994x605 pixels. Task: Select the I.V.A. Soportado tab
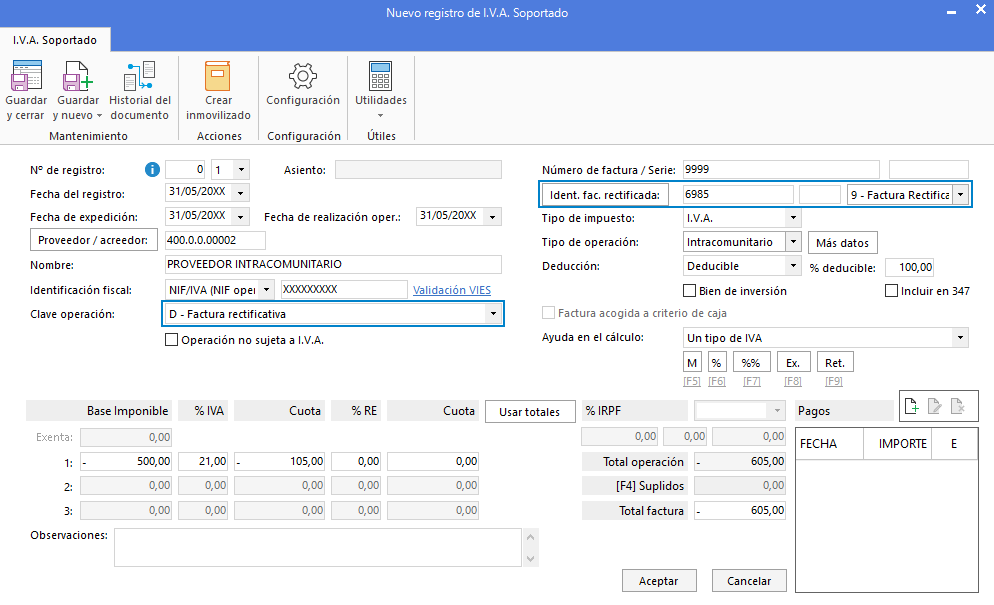55,40
